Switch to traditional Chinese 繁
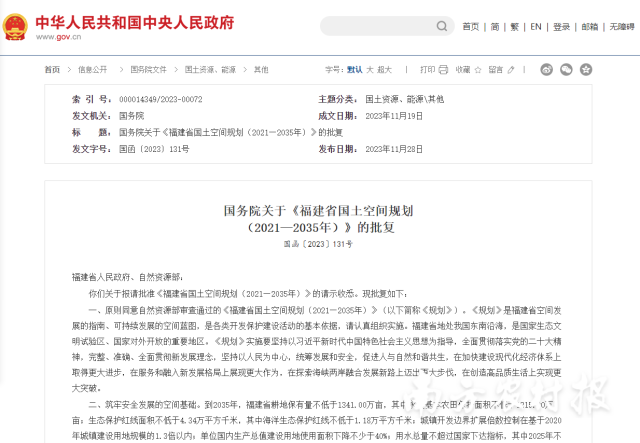Screen dimensions: 640x443 tap(515, 27)
